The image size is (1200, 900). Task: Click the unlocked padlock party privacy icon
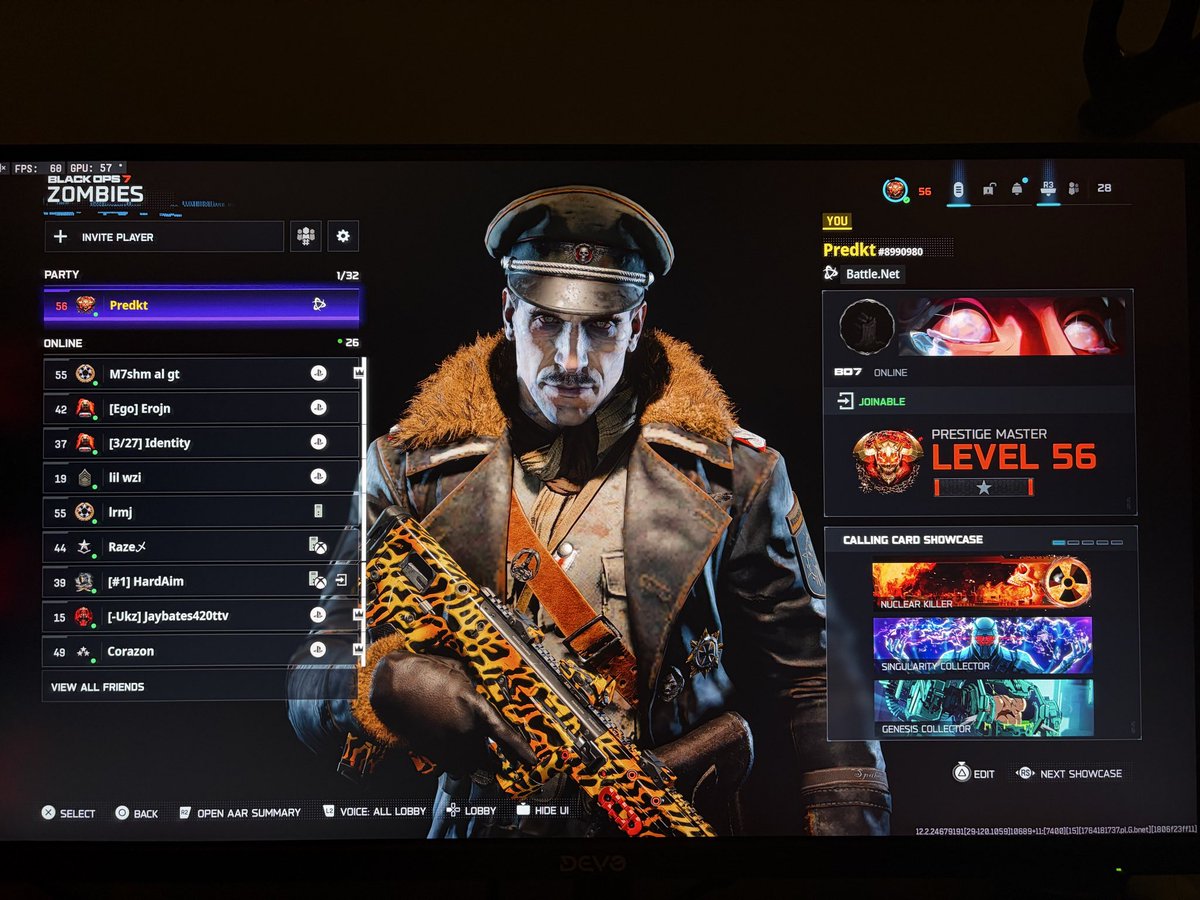[988, 189]
